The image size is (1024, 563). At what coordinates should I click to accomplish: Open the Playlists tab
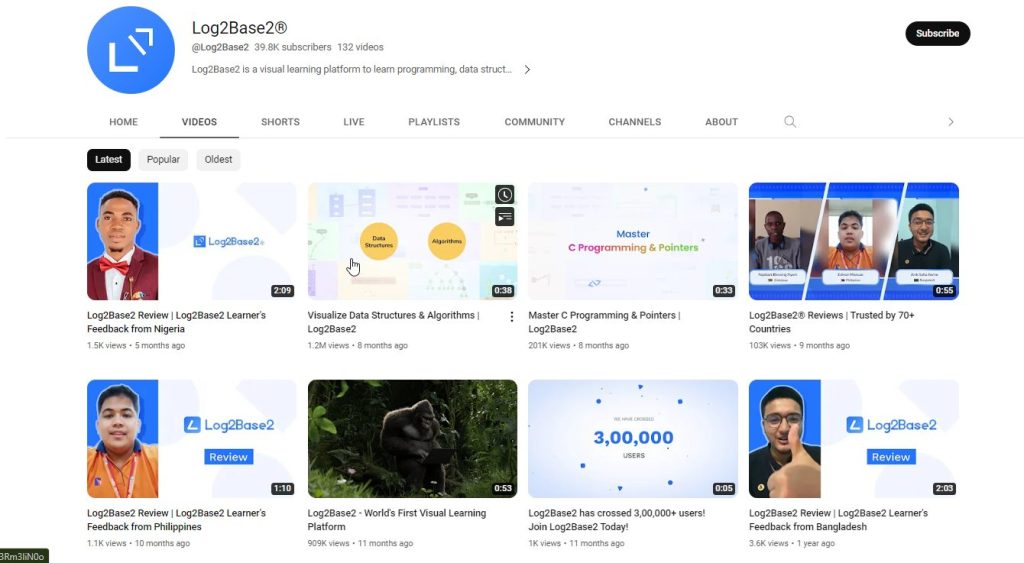click(434, 122)
